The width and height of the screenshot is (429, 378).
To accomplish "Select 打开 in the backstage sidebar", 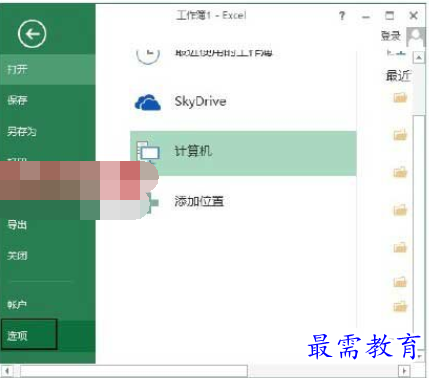I will tap(48, 70).
